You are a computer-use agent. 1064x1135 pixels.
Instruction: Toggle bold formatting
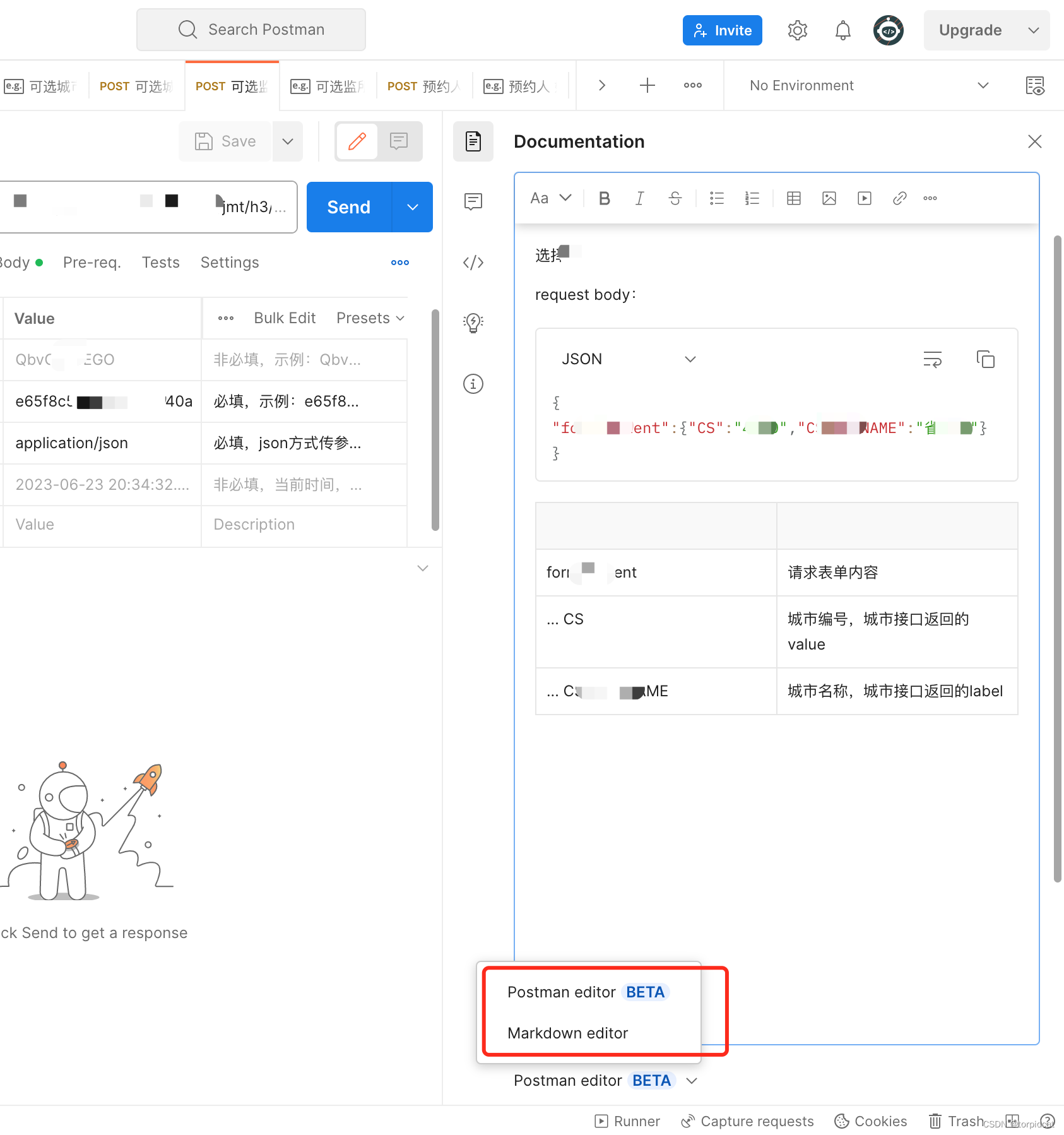(604, 198)
